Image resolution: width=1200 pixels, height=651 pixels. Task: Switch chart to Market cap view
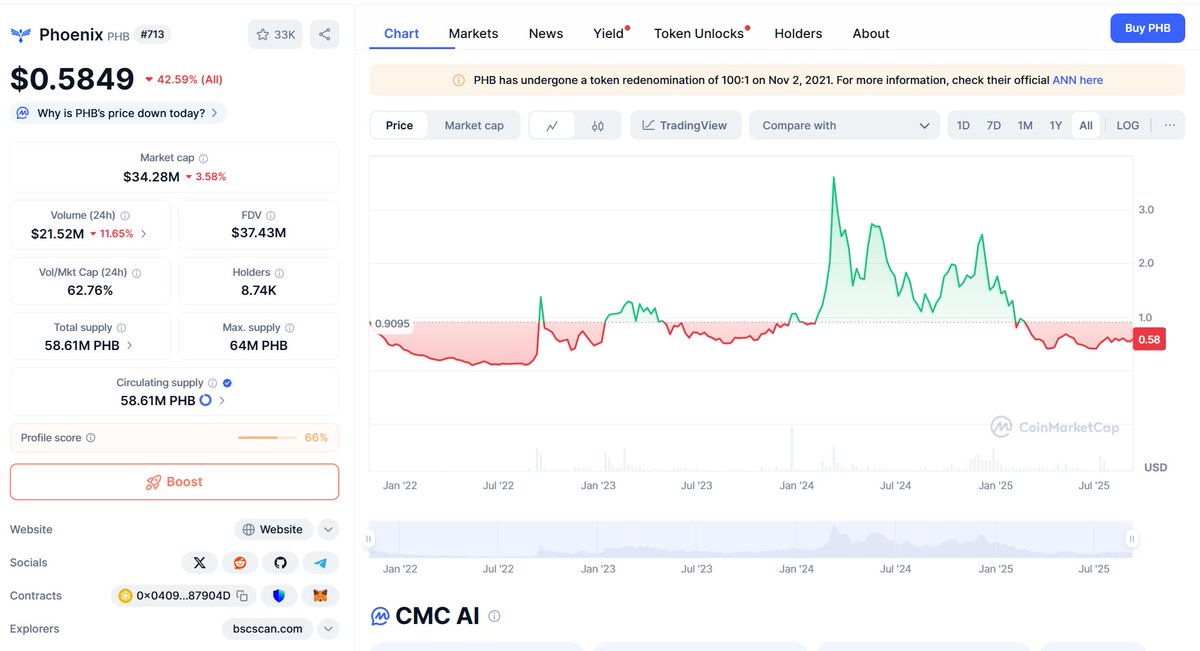pos(474,126)
